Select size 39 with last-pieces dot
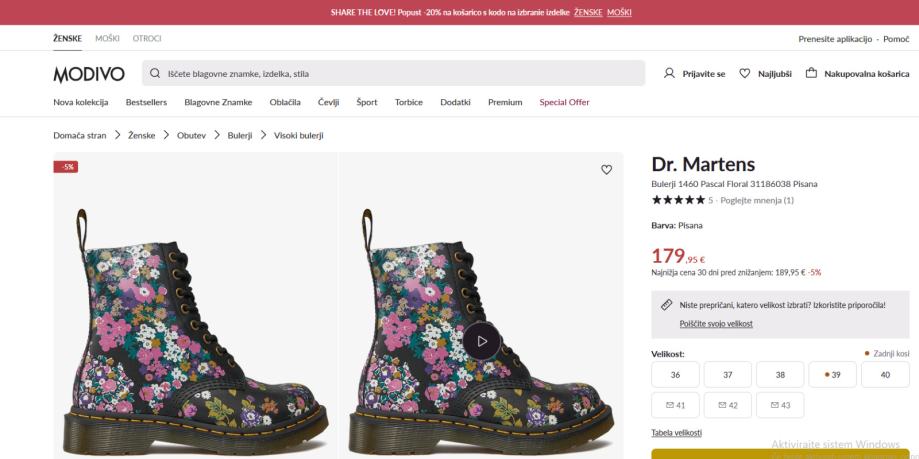The width and height of the screenshot is (919, 459). tap(832, 375)
